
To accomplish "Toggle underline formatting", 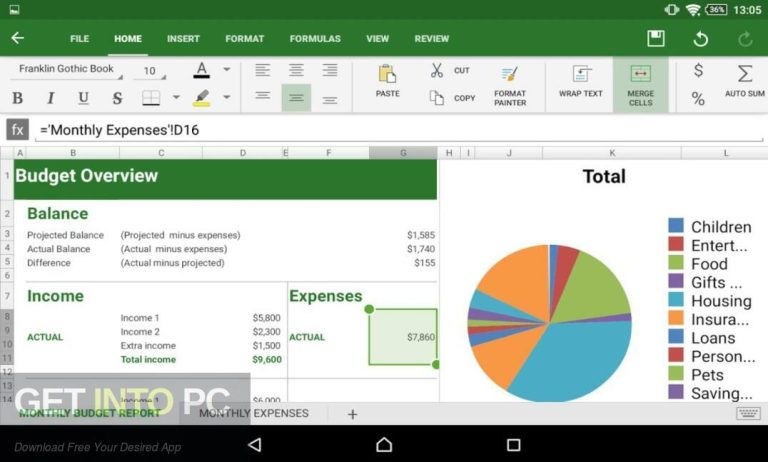I will pyautogui.click(x=83, y=98).
